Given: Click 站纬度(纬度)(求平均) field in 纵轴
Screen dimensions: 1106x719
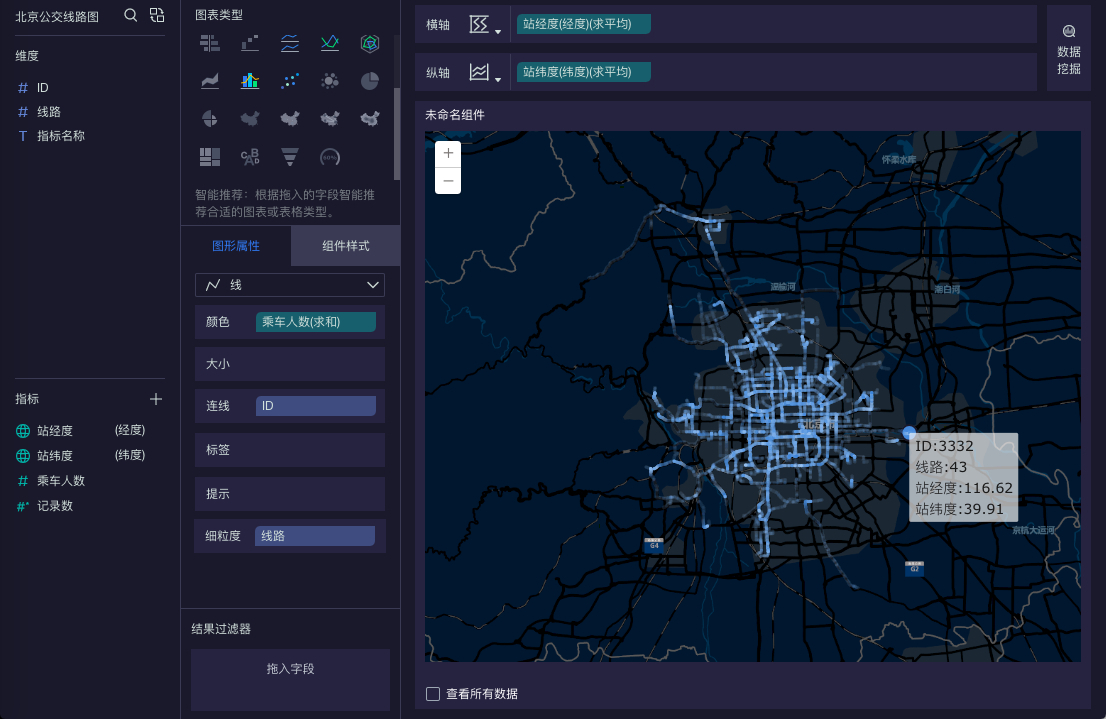Looking at the screenshot, I should (x=583, y=71).
